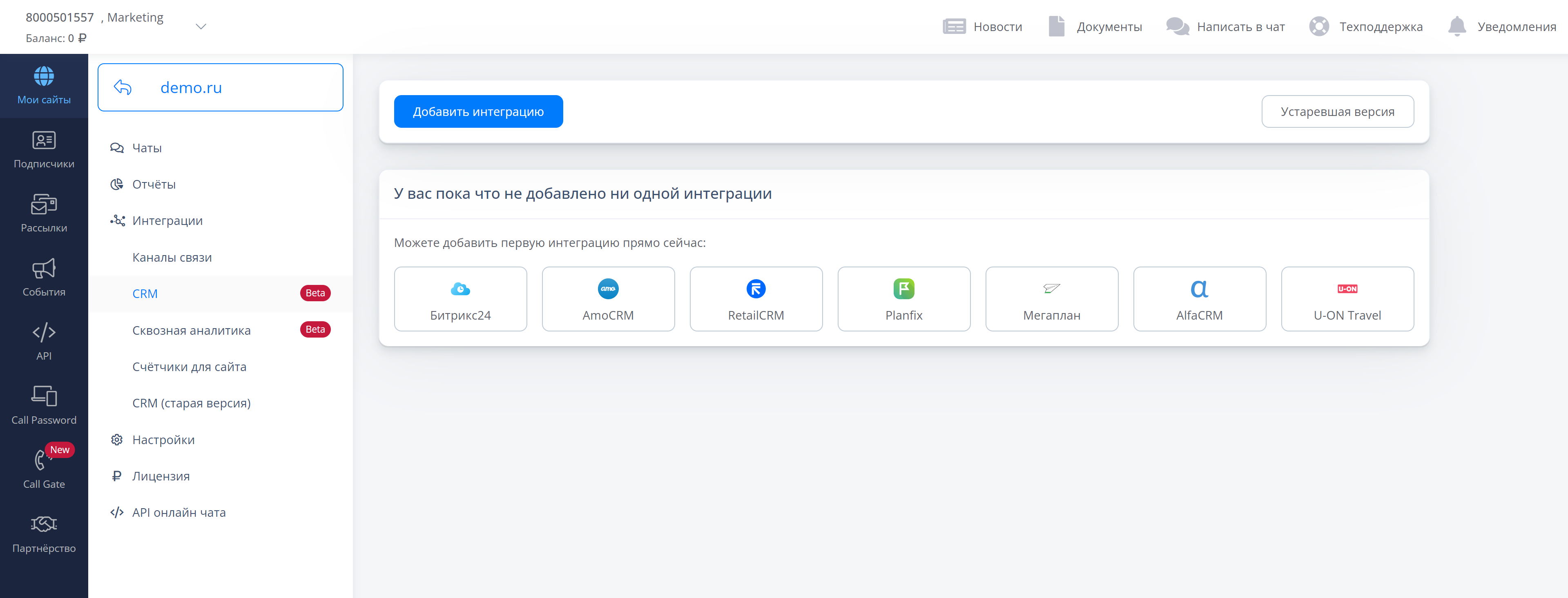Click Устаревшая версия button
The width and height of the screenshot is (1568, 598).
click(1337, 112)
